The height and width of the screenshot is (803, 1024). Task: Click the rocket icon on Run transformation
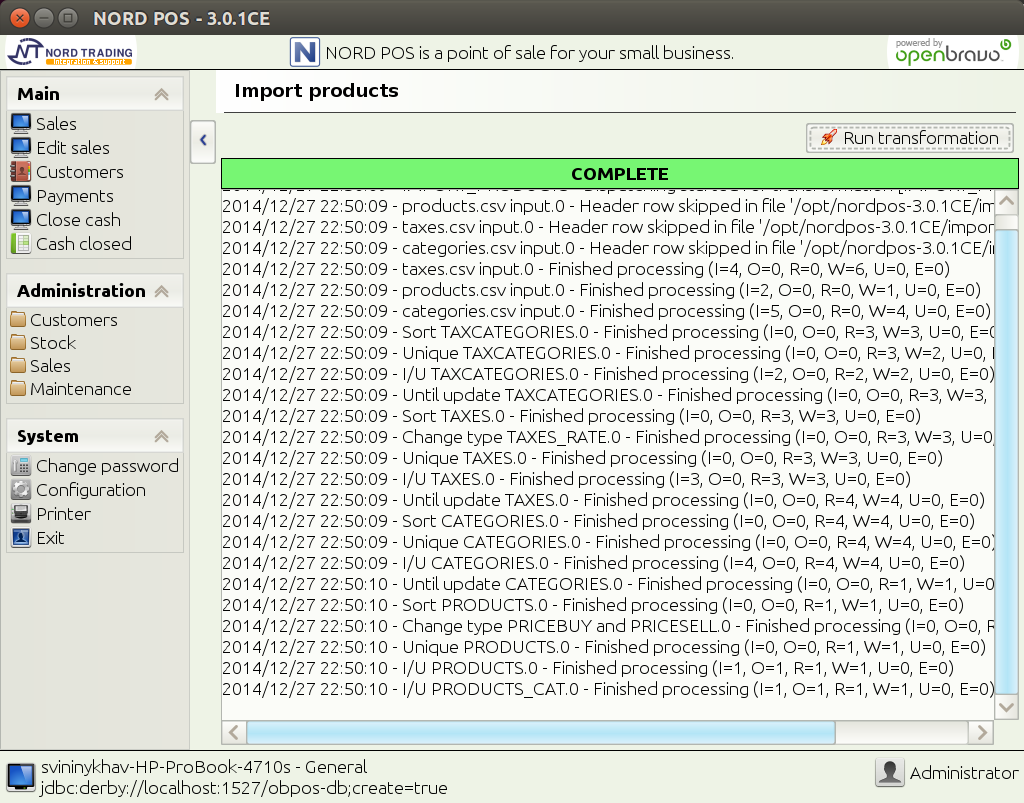point(828,138)
